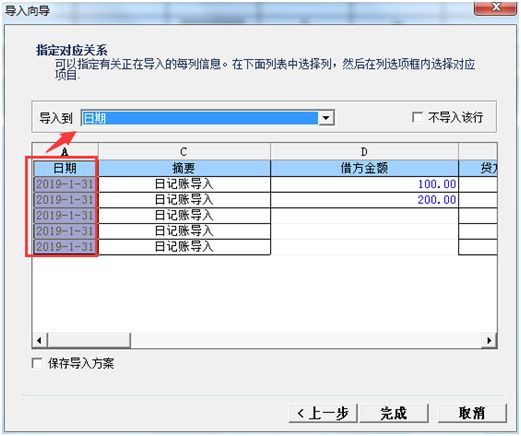Screen dimensions: 521x436
Task: Select the 200.00 amount cell
Action: [x=364, y=200]
